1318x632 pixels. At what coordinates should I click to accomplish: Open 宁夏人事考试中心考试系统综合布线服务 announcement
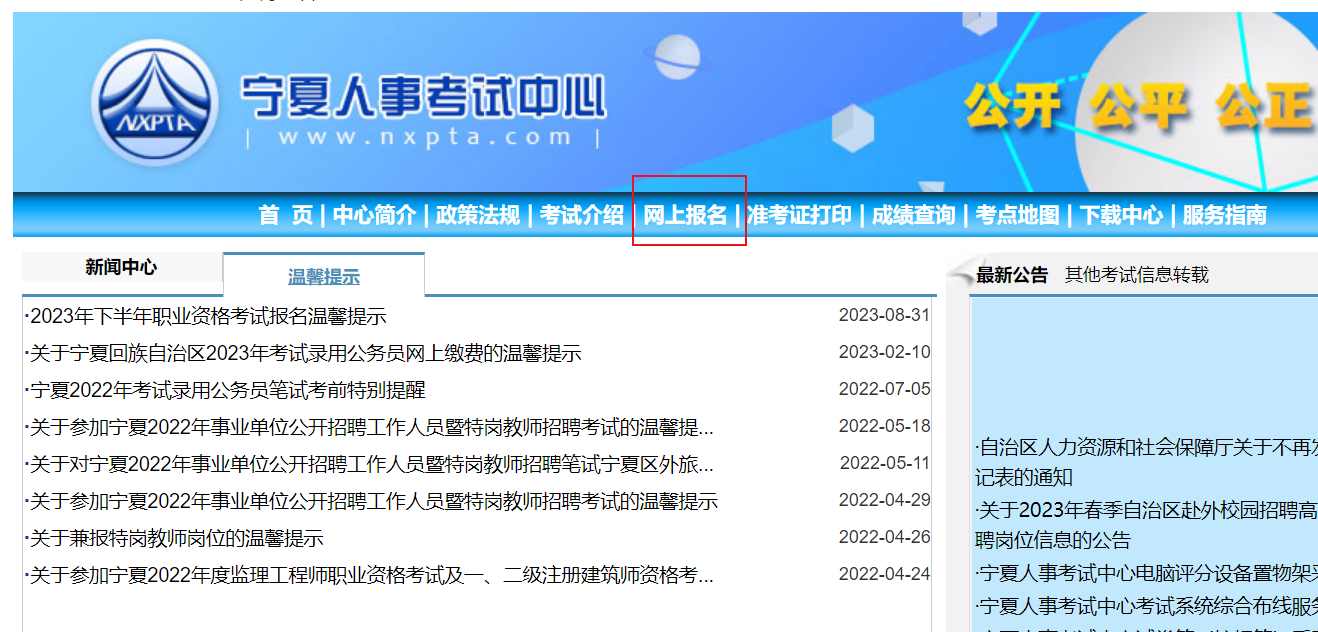tap(1146, 606)
